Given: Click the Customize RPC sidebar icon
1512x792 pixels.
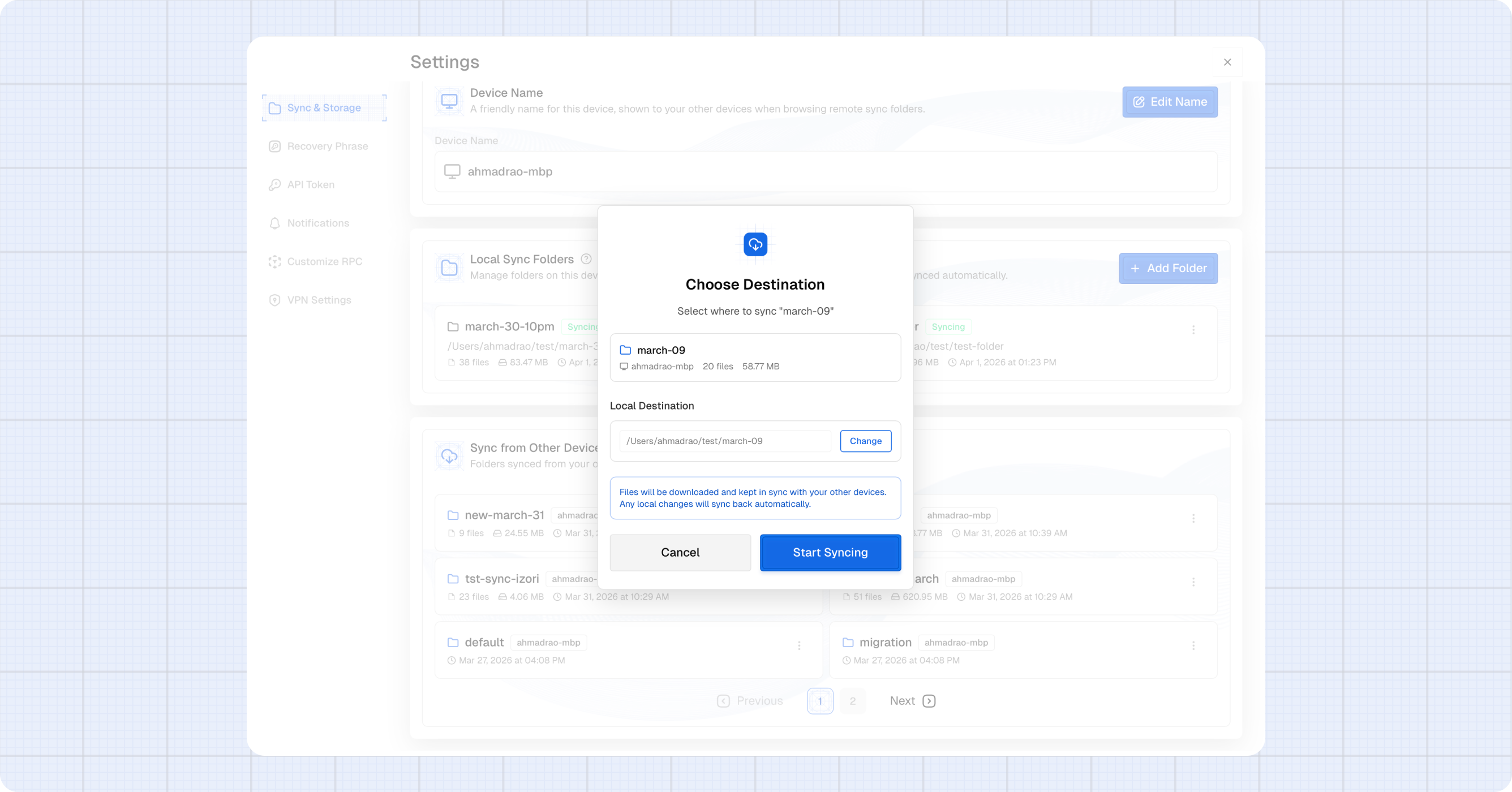Looking at the screenshot, I should (274, 262).
